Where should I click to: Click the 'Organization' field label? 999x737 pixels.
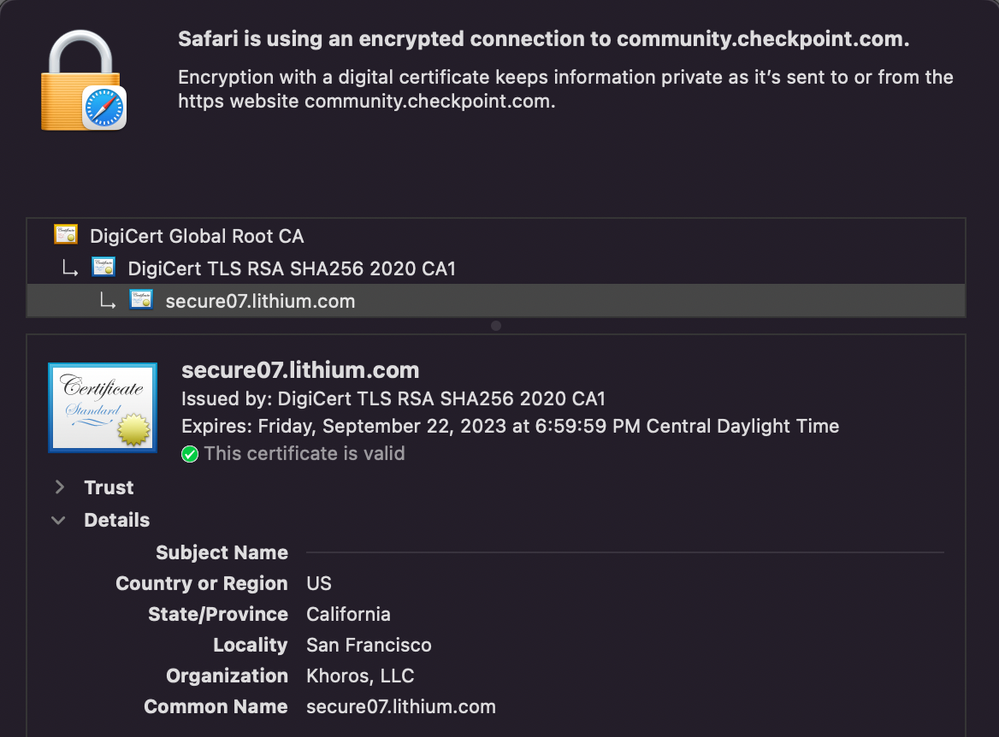(x=227, y=676)
